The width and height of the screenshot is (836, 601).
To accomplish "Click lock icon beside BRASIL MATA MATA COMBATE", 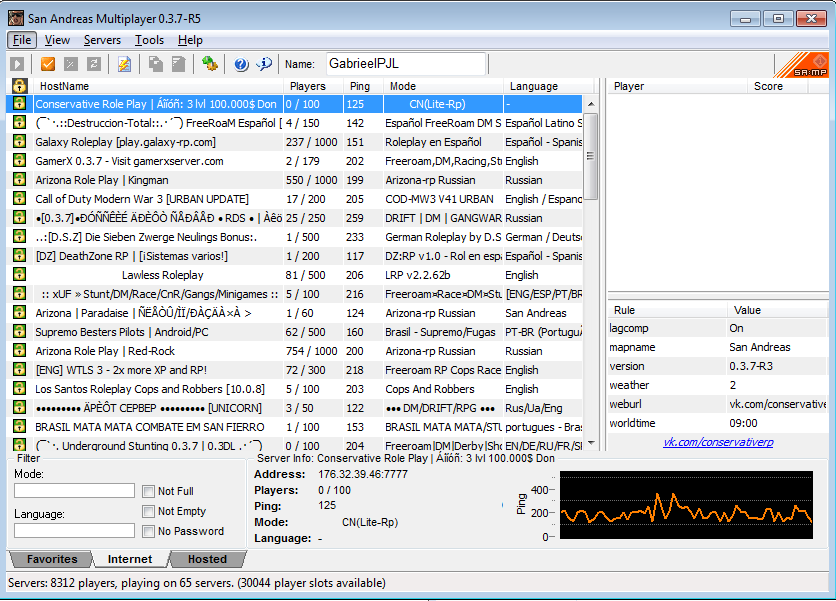I will point(20,427).
